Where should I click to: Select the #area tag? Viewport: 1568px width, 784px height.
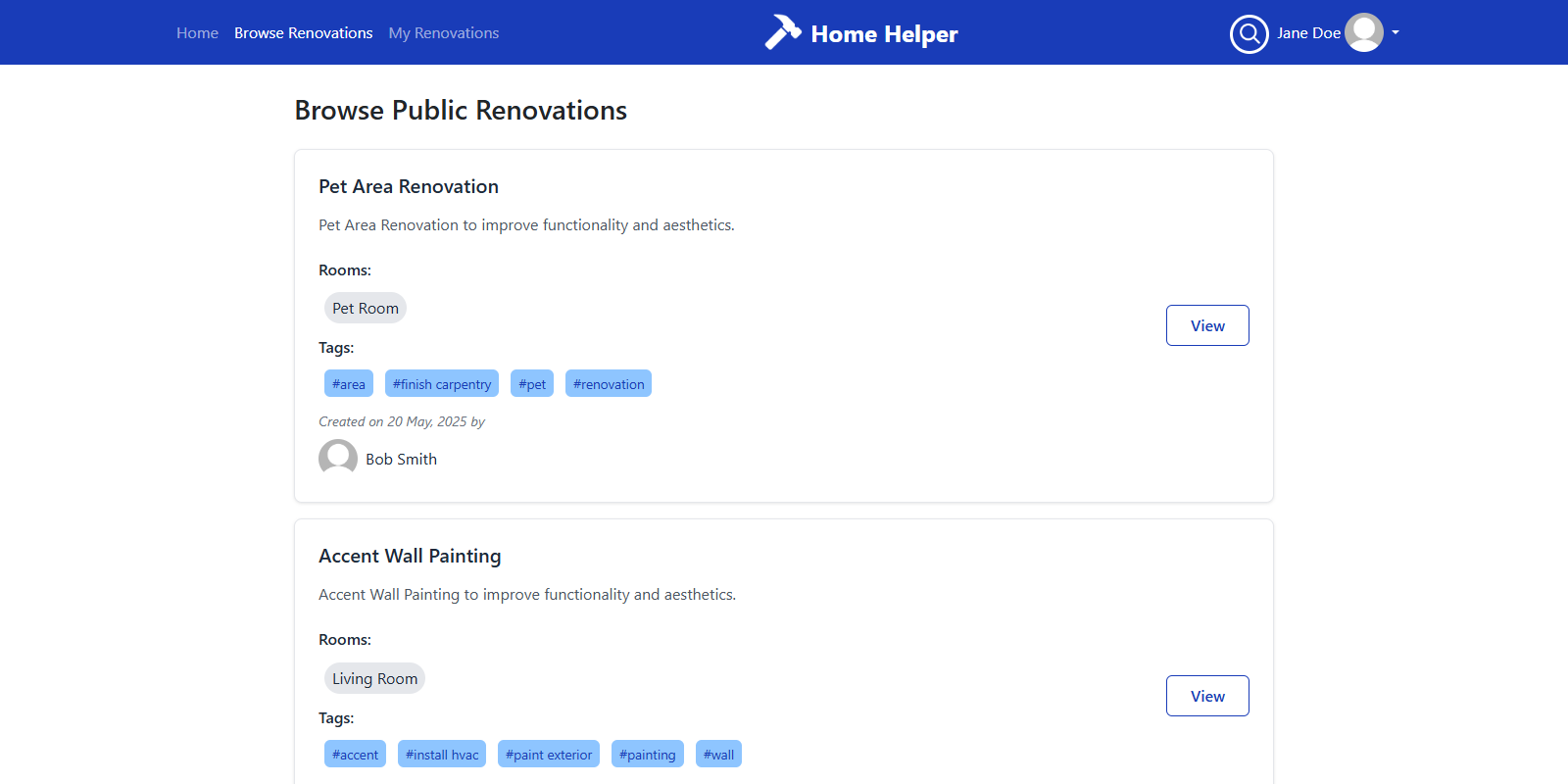tap(348, 384)
